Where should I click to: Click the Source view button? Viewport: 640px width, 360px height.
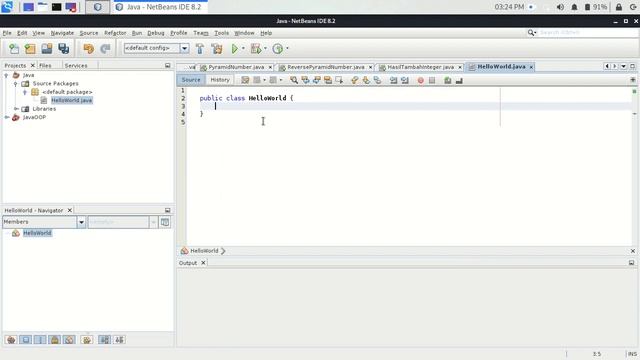[x=191, y=80]
